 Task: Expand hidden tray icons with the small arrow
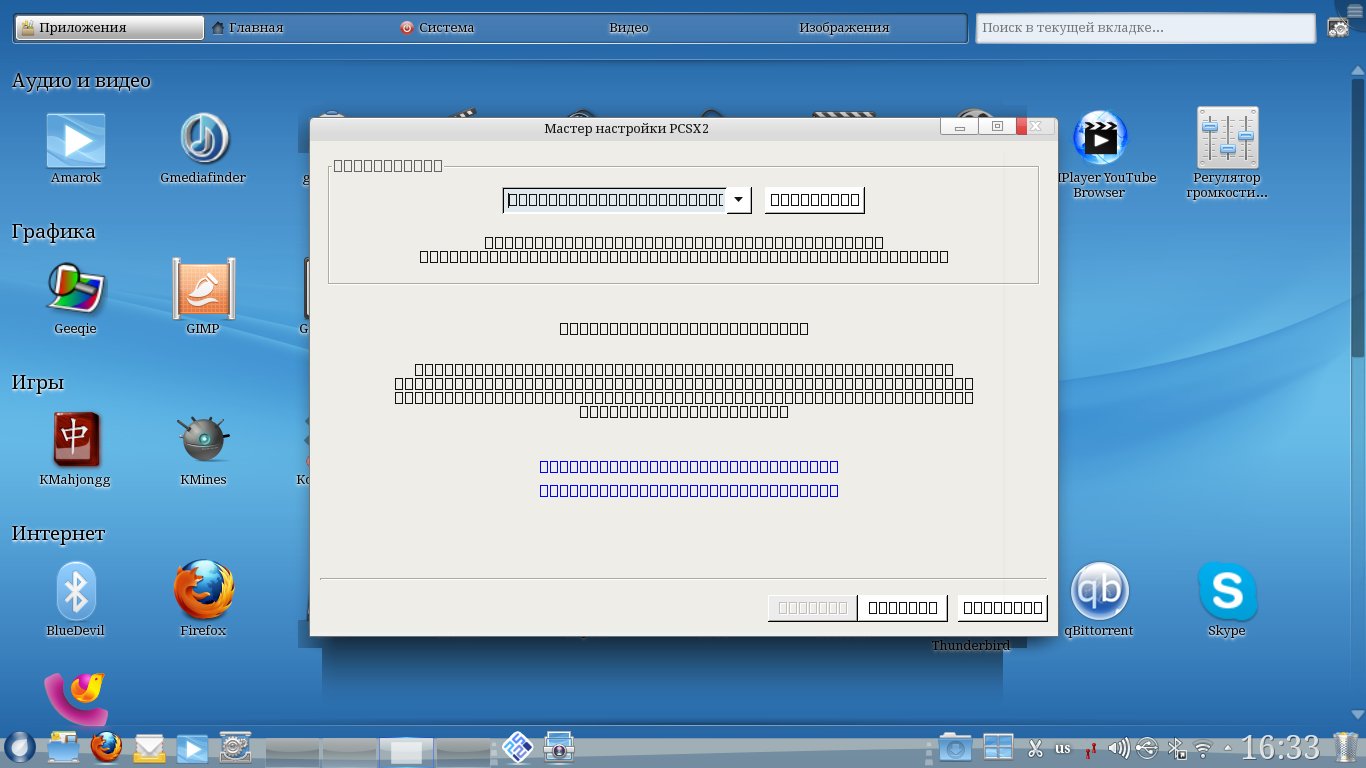point(1226,748)
